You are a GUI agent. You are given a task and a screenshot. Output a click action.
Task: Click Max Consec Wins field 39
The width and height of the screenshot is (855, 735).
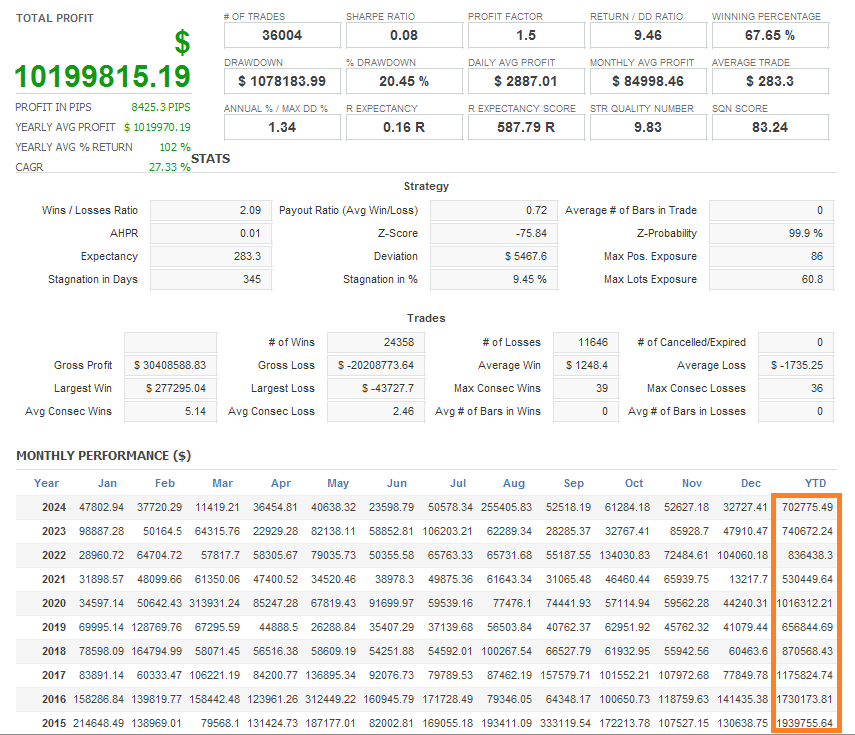click(x=586, y=388)
